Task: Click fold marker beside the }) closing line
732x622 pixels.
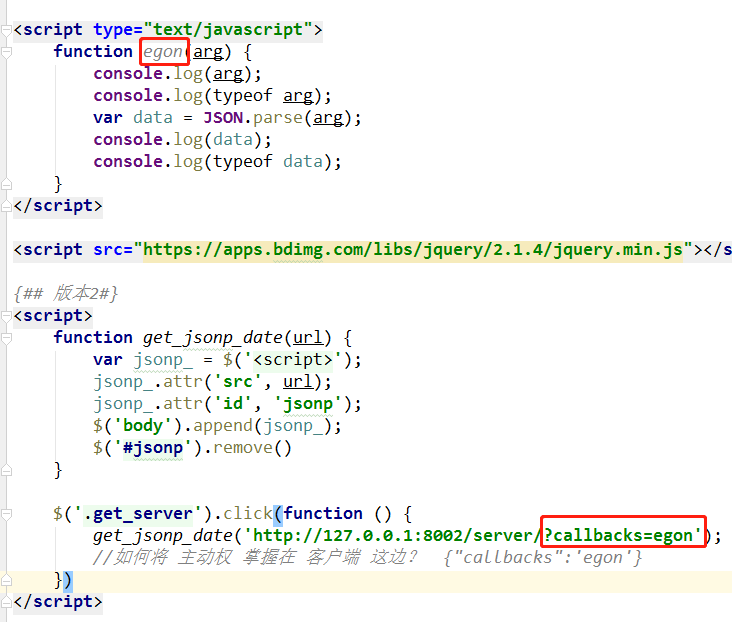Action: 6,580
